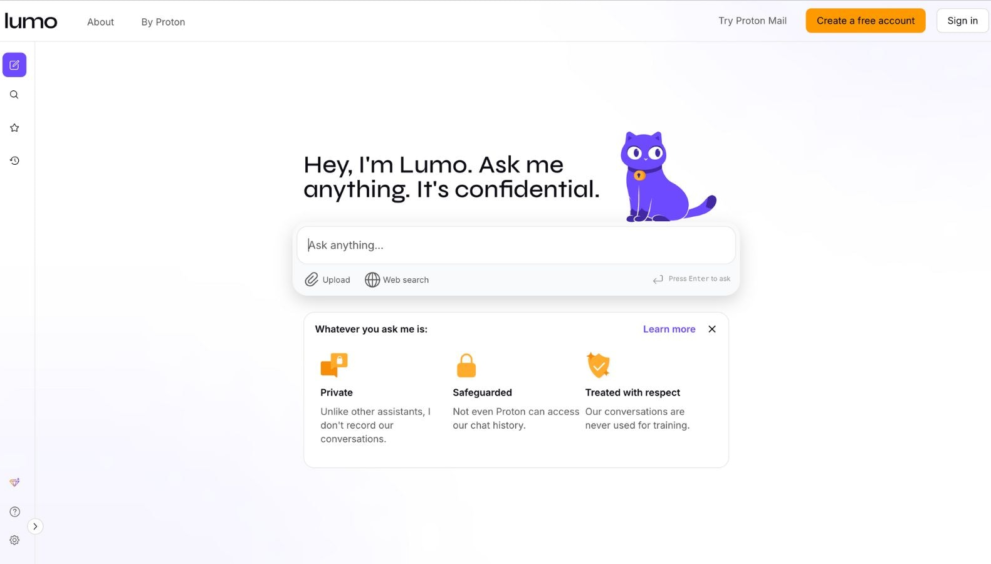Click the paperclip Upload icon
991x564 pixels.
pos(312,279)
